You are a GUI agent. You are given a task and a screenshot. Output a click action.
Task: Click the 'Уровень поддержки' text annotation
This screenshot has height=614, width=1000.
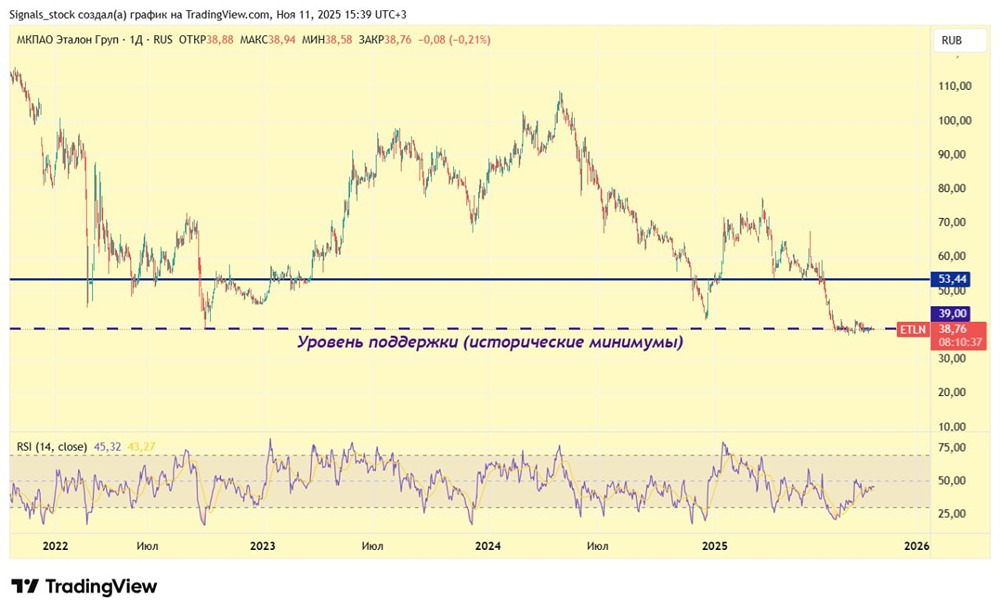(x=490, y=343)
